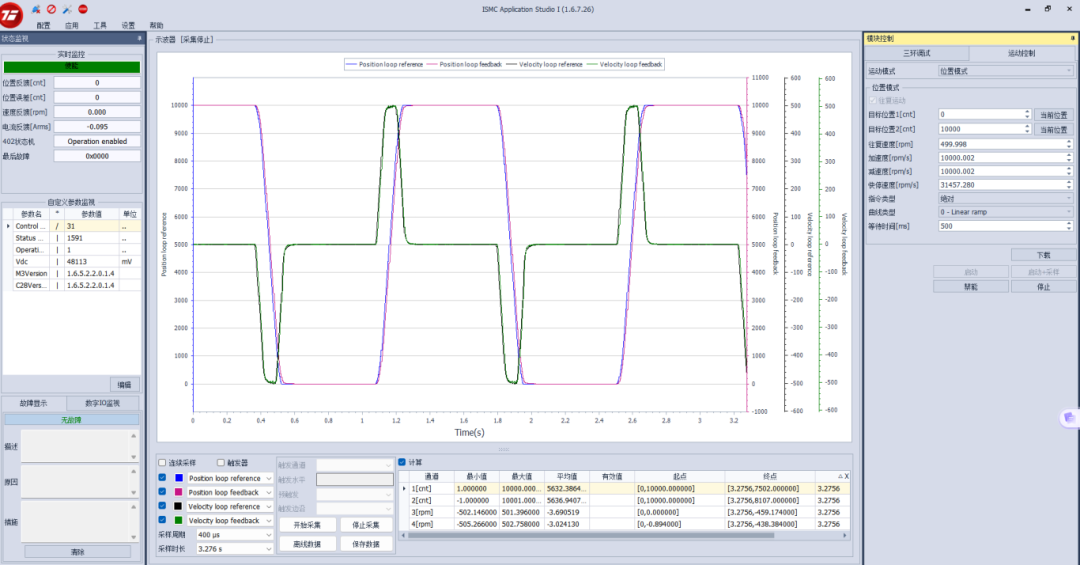
Task: Click the green color swatch for channel four
Action: [179, 520]
